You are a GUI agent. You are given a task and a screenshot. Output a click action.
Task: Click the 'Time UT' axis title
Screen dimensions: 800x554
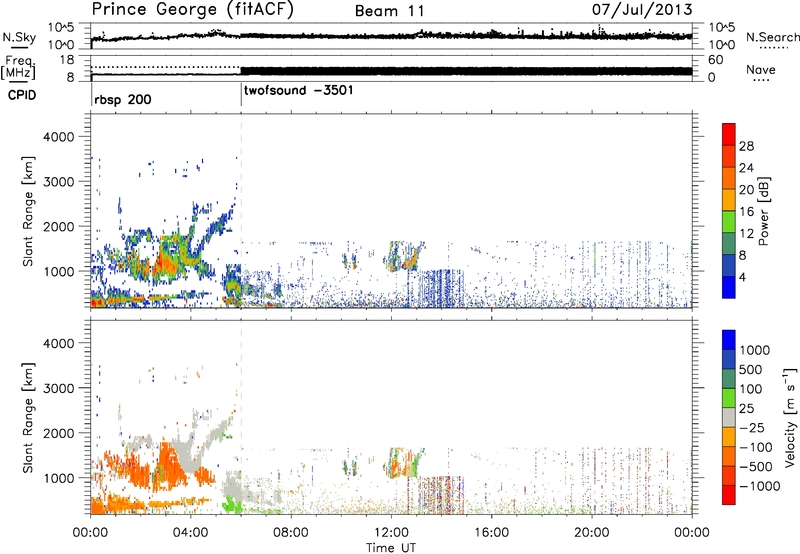pyautogui.click(x=391, y=548)
